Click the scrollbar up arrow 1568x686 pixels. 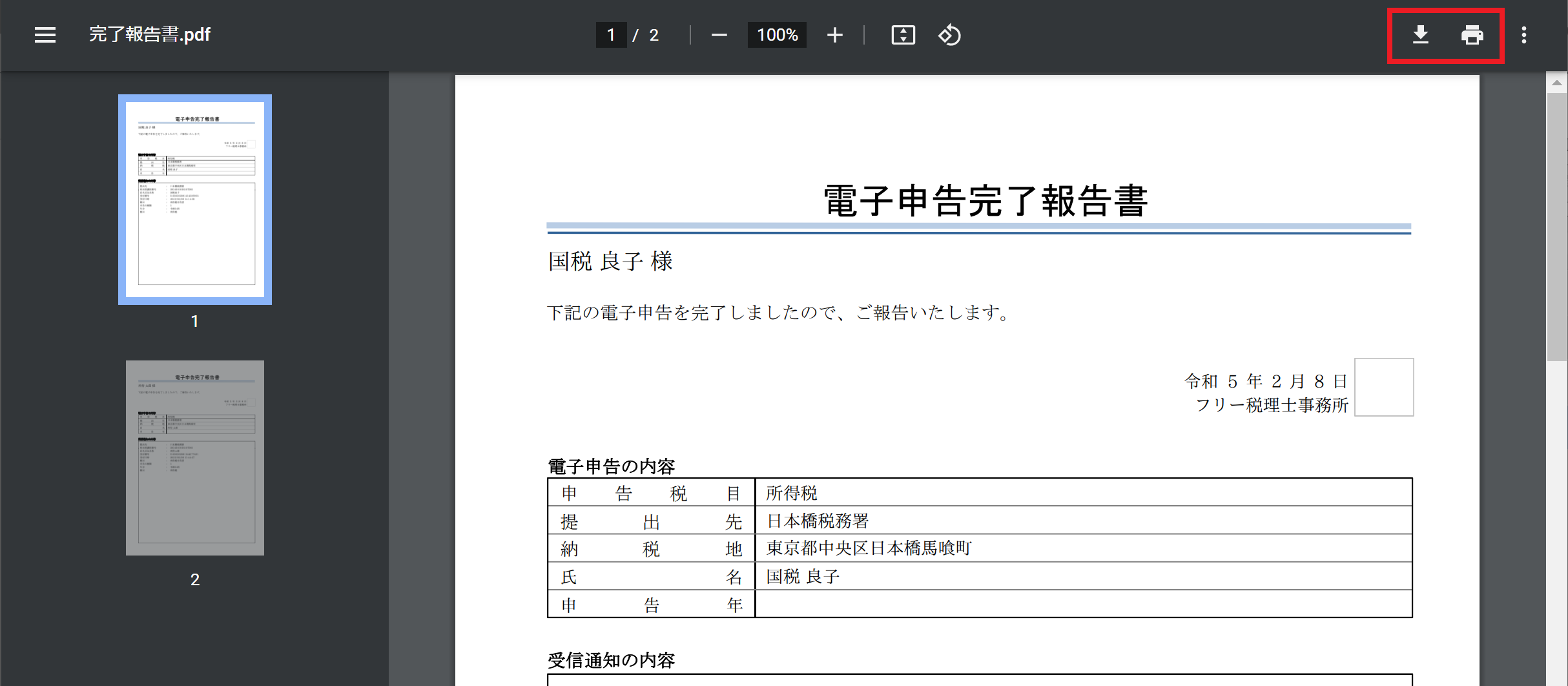[1557, 83]
